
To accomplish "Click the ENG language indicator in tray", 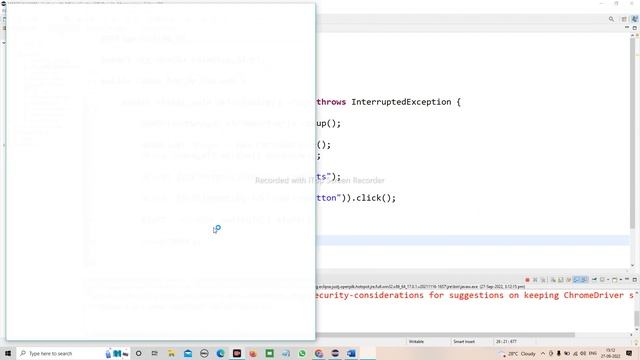I will point(593,353).
